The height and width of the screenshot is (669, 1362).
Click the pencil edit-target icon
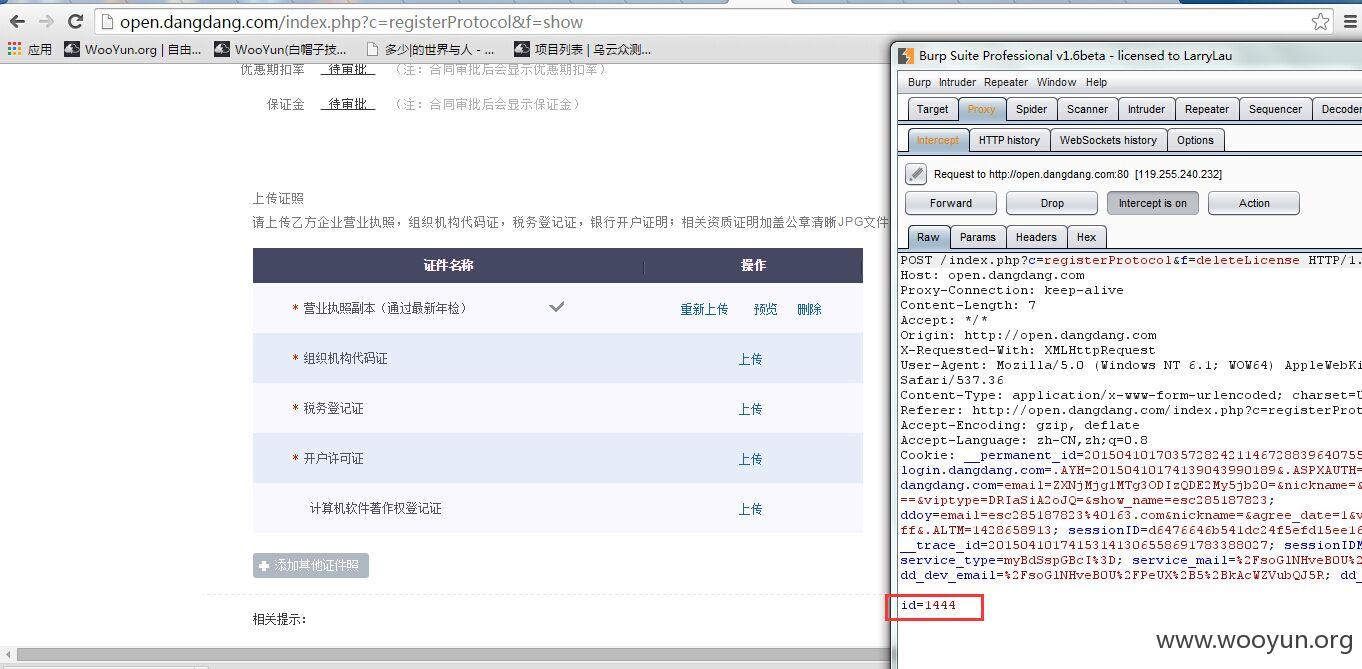click(916, 174)
